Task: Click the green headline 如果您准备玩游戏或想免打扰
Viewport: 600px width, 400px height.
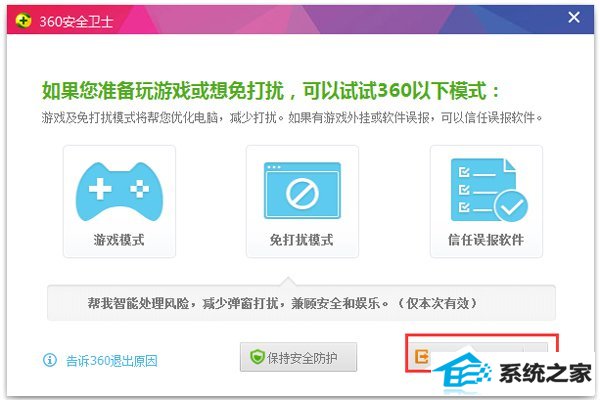Action: tap(271, 91)
